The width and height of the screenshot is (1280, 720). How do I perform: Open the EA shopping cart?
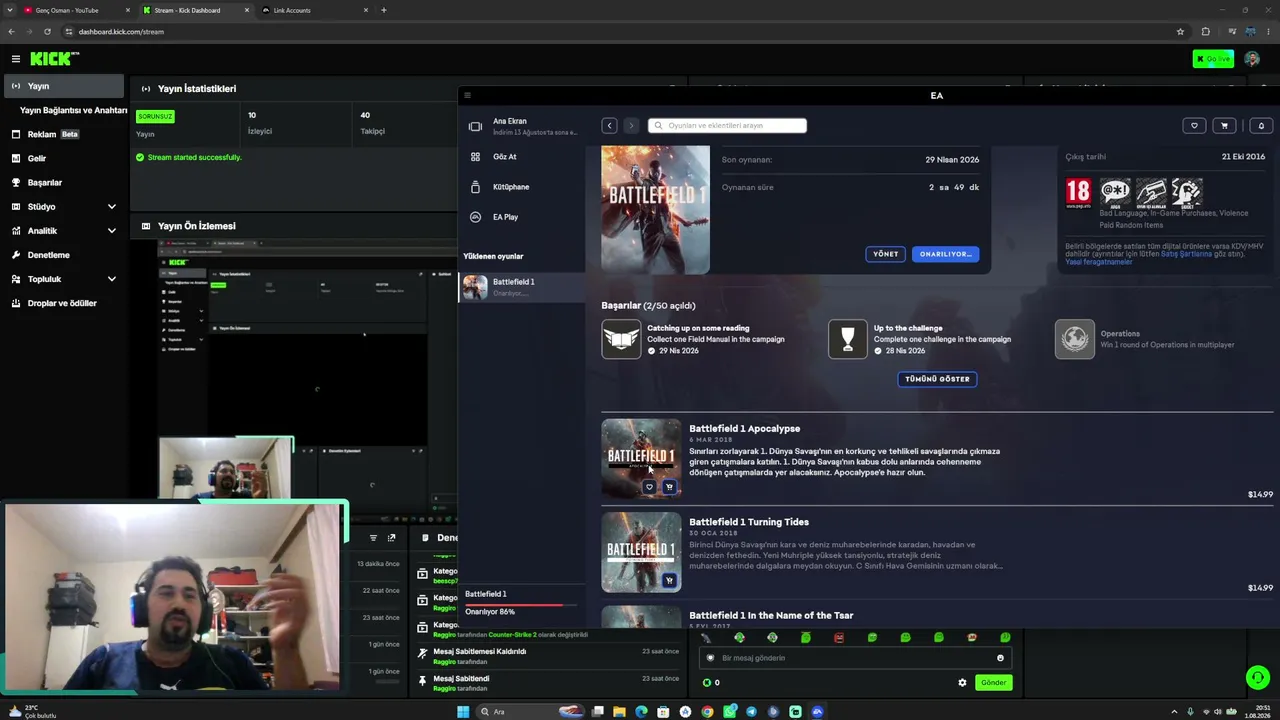(x=1225, y=125)
